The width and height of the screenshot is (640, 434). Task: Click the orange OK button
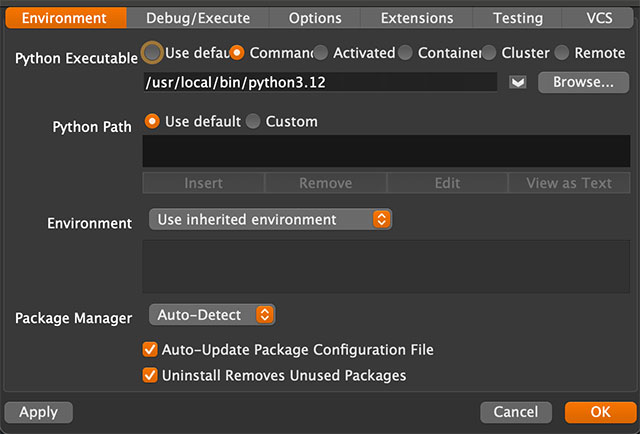point(600,412)
